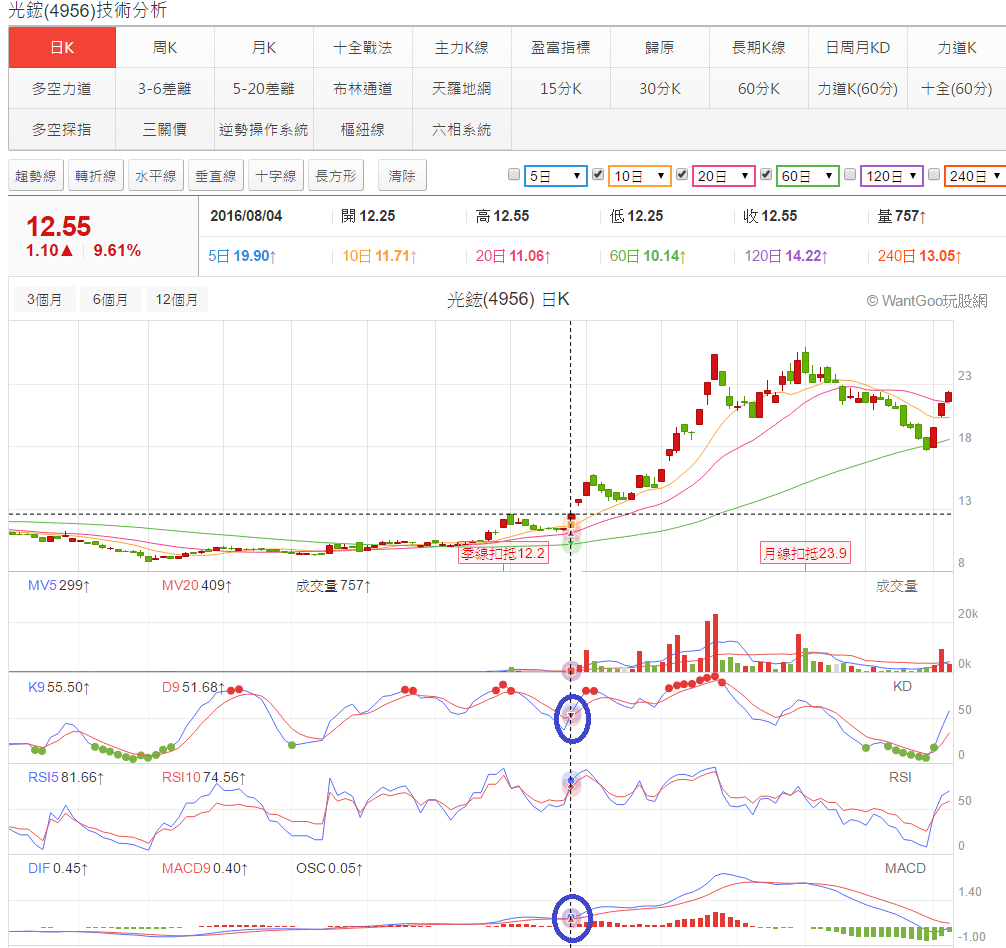Enable the 5日 moving average checkbox
This screenshot has width=1006, height=948.
(514, 175)
